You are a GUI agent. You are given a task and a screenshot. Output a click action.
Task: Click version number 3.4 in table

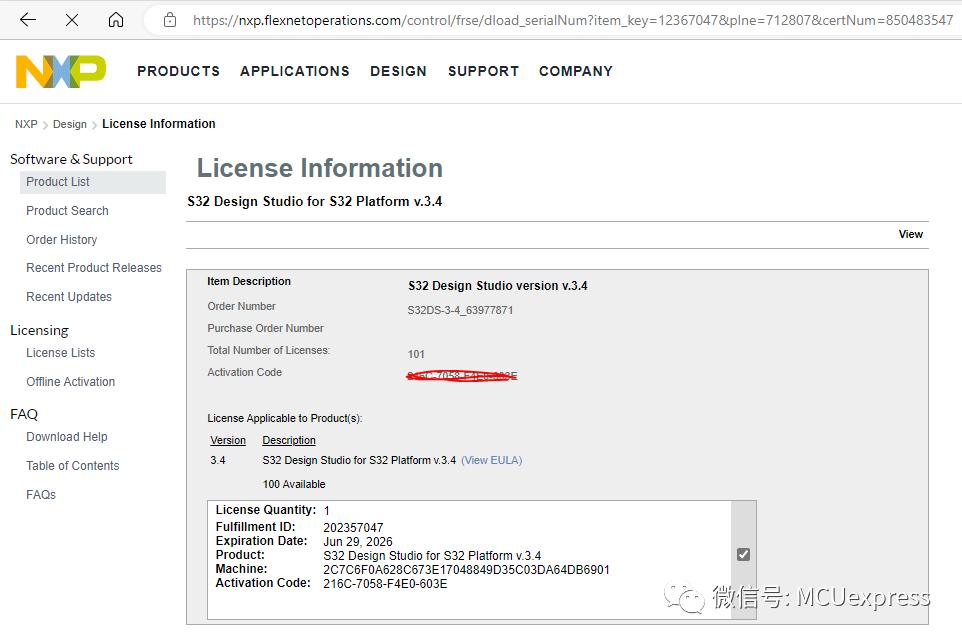click(x=218, y=460)
